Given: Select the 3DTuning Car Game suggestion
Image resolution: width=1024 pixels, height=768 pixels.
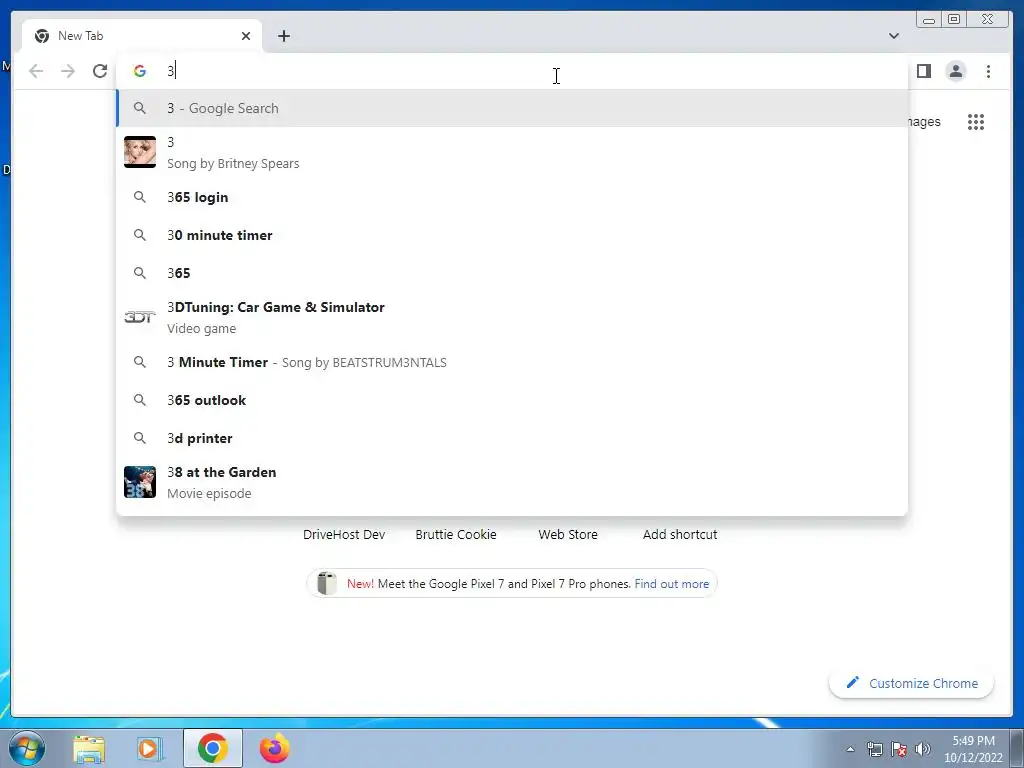Looking at the screenshot, I should tap(512, 317).
